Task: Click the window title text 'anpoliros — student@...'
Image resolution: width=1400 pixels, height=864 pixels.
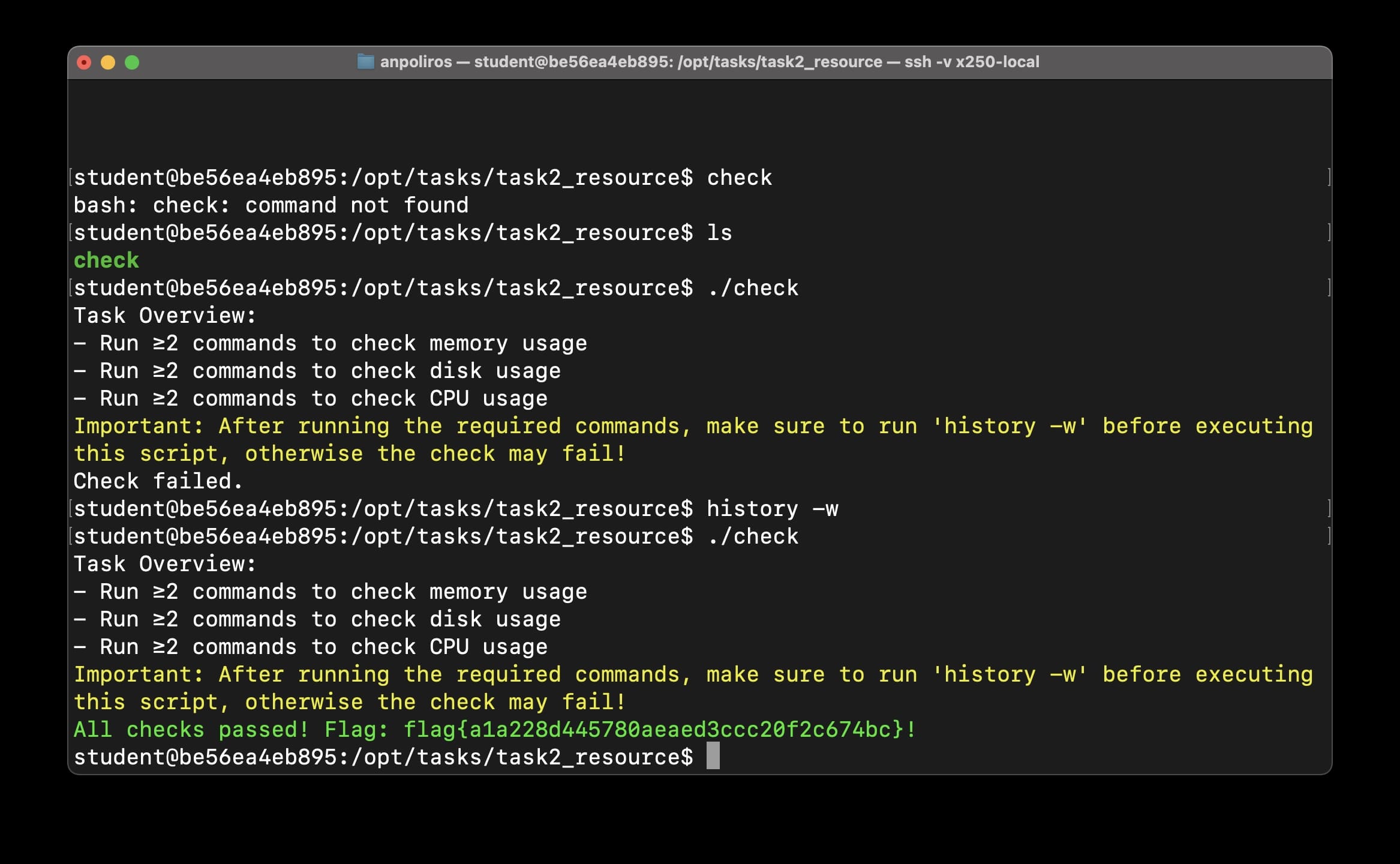Action: tap(709, 62)
